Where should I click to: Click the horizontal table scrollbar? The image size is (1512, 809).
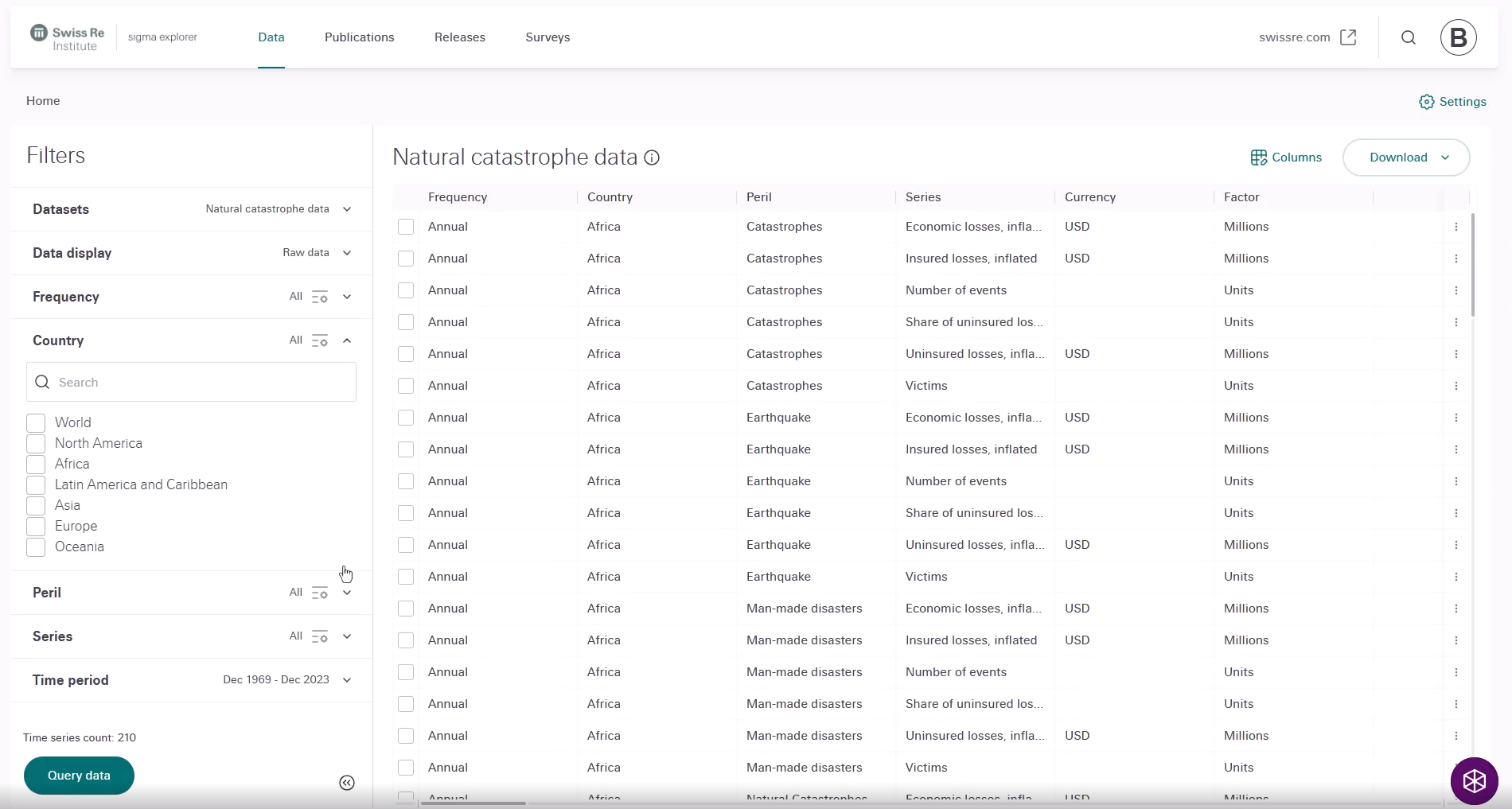tap(473, 803)
